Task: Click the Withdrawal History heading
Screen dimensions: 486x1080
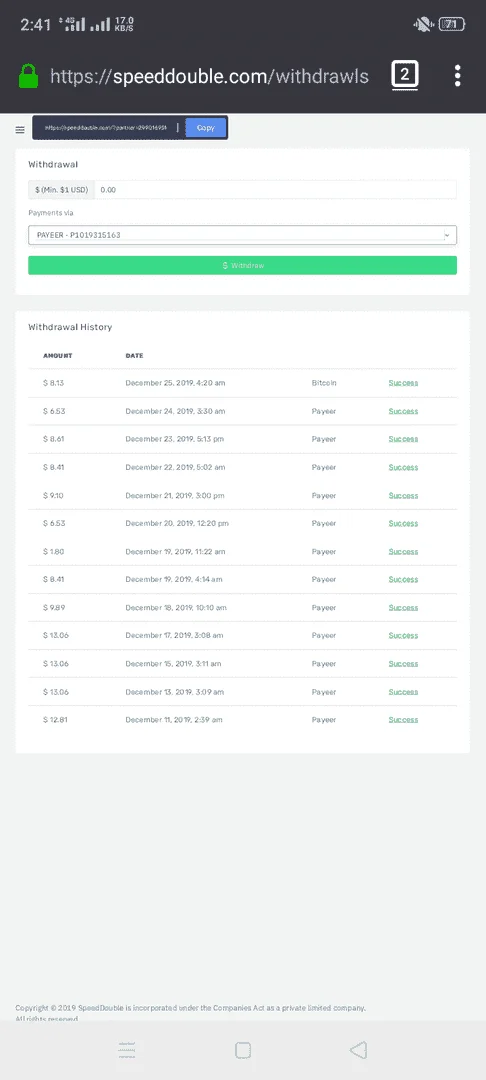Action: click(x=70, y=327)
